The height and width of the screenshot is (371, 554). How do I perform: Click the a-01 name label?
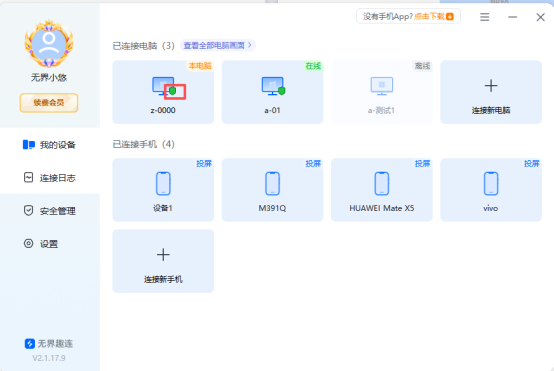pos(272,110)
